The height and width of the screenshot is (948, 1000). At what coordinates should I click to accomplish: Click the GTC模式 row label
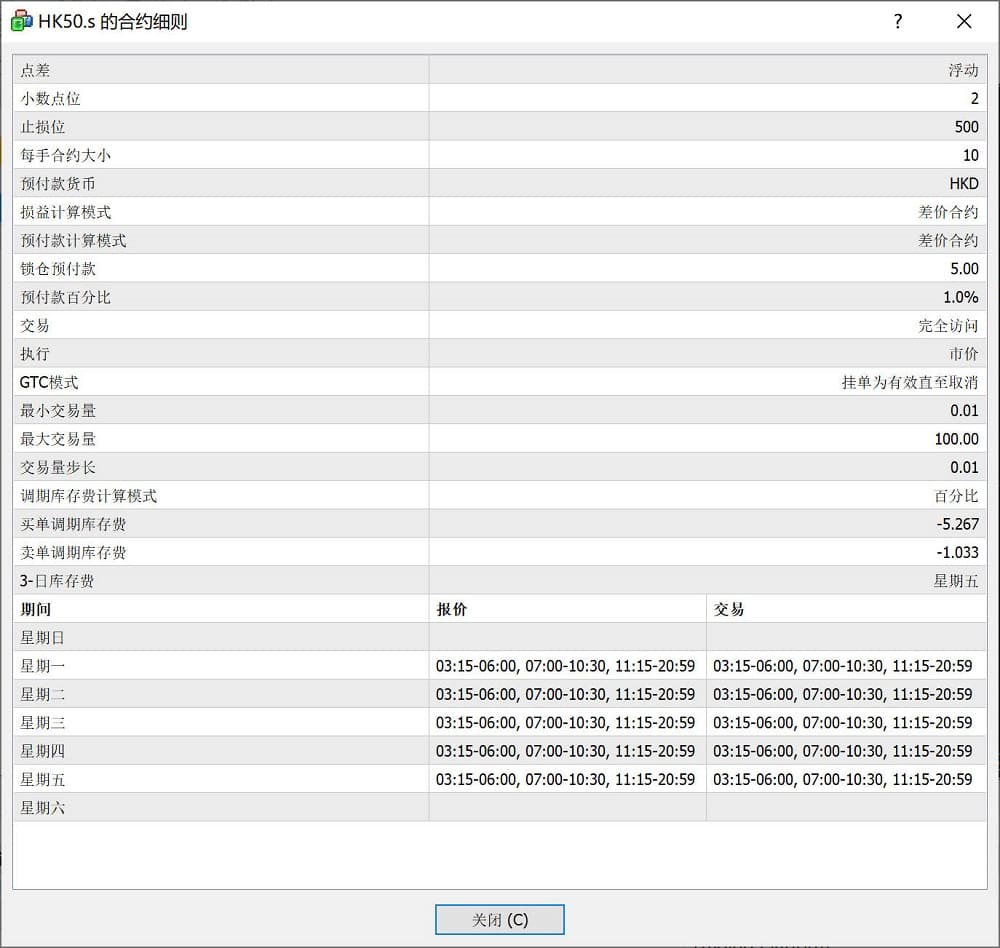[x=49, y=382]
